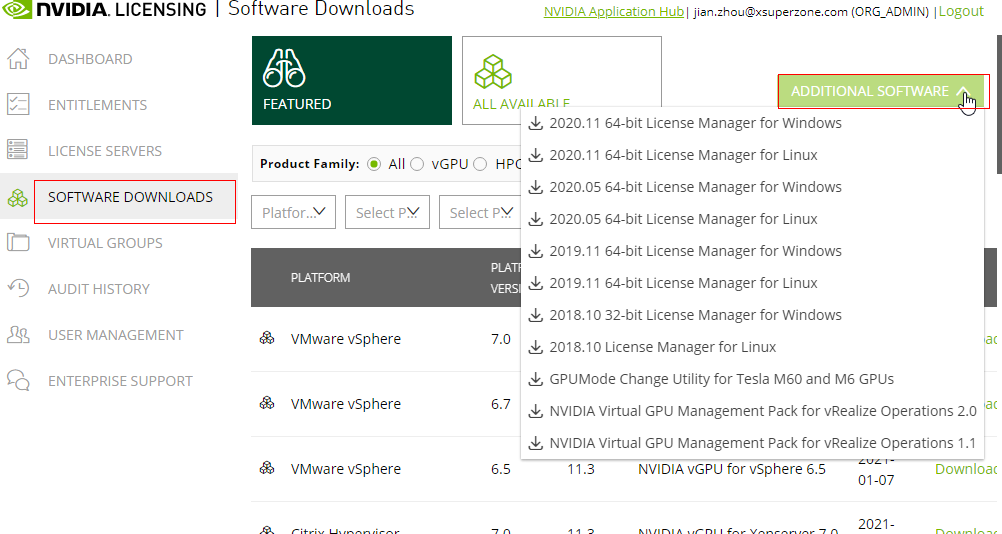
Task: Click download icon for 2019.11 Windows License Manager
Action: 536,251
